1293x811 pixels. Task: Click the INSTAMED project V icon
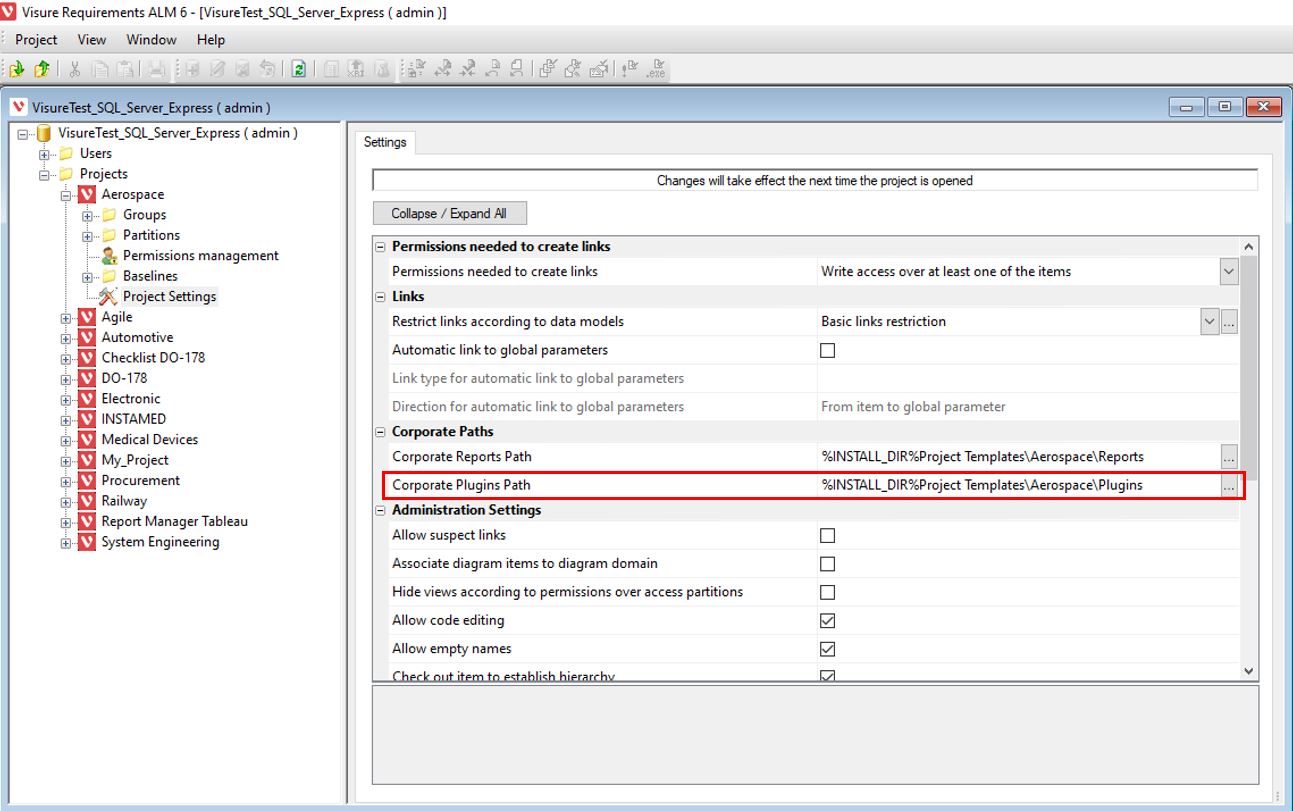click(86, 419)
